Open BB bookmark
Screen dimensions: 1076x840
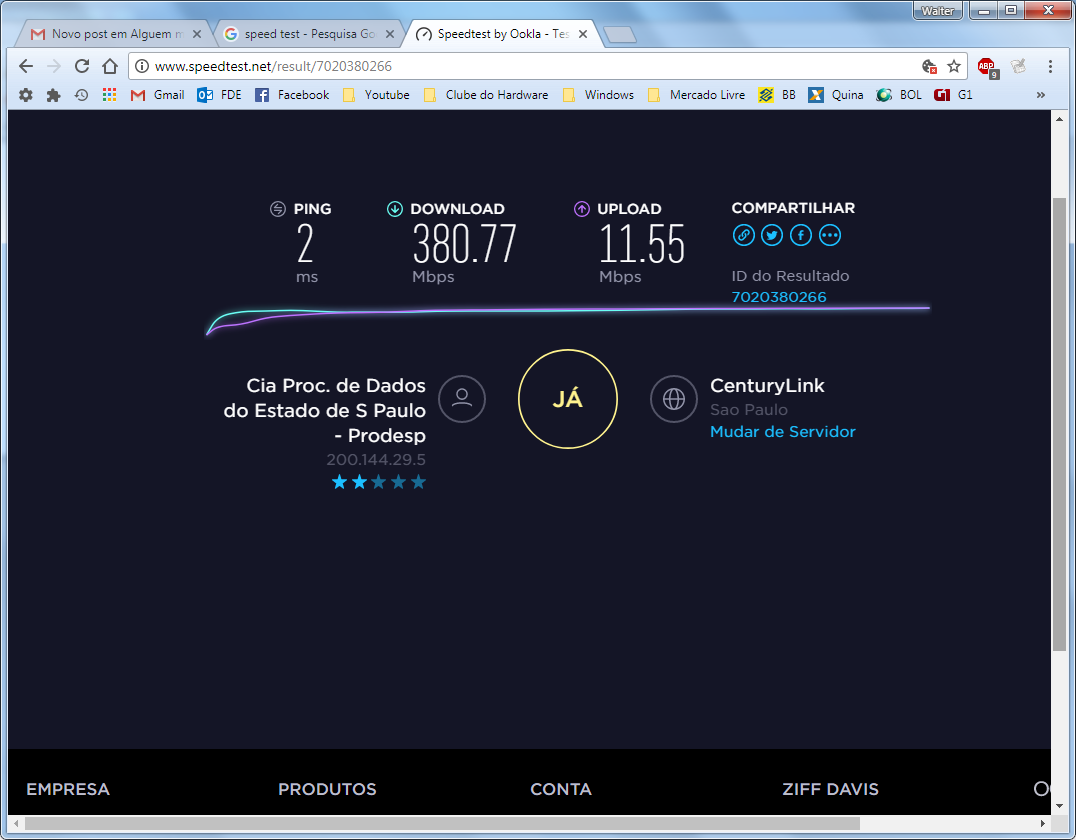coord(777,95)
